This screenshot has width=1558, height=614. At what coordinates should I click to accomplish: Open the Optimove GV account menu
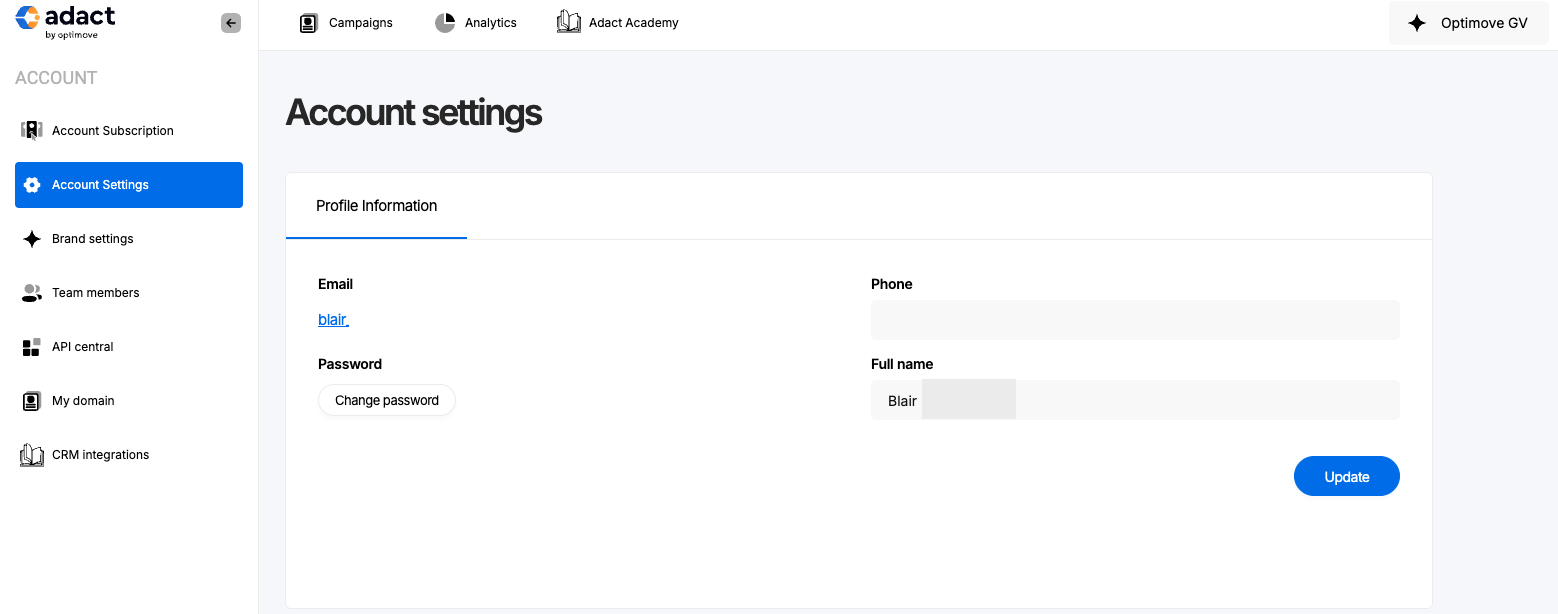pos(1468,22)
